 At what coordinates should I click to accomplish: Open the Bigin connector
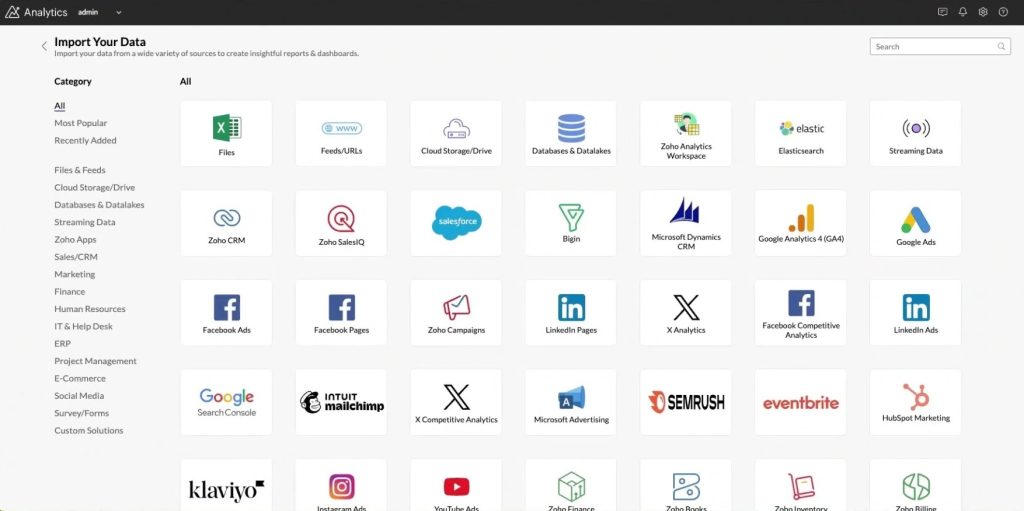[571, 223]
